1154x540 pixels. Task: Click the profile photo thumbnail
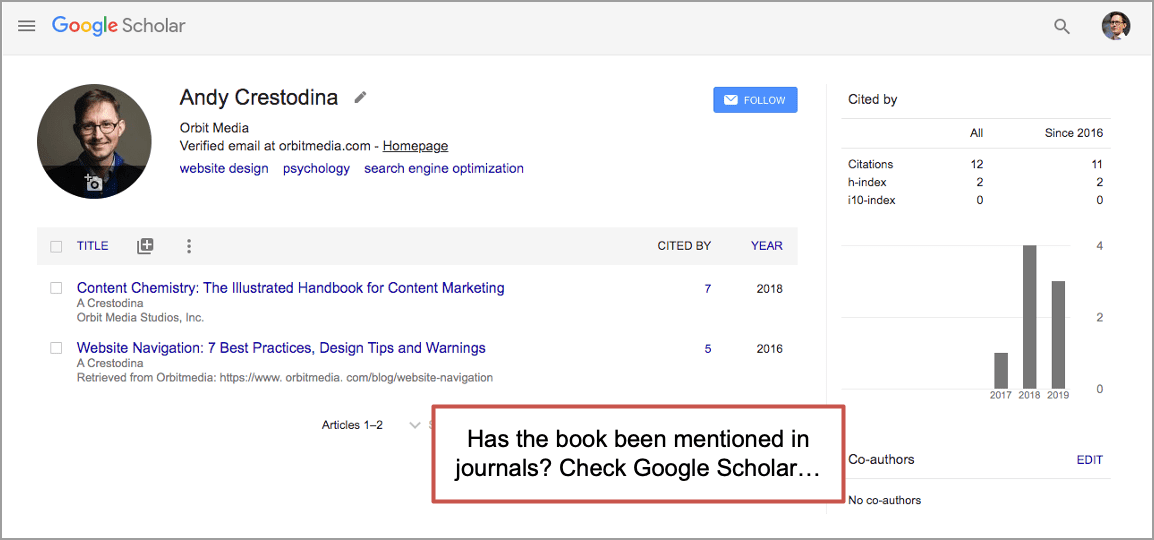point(93,141)
